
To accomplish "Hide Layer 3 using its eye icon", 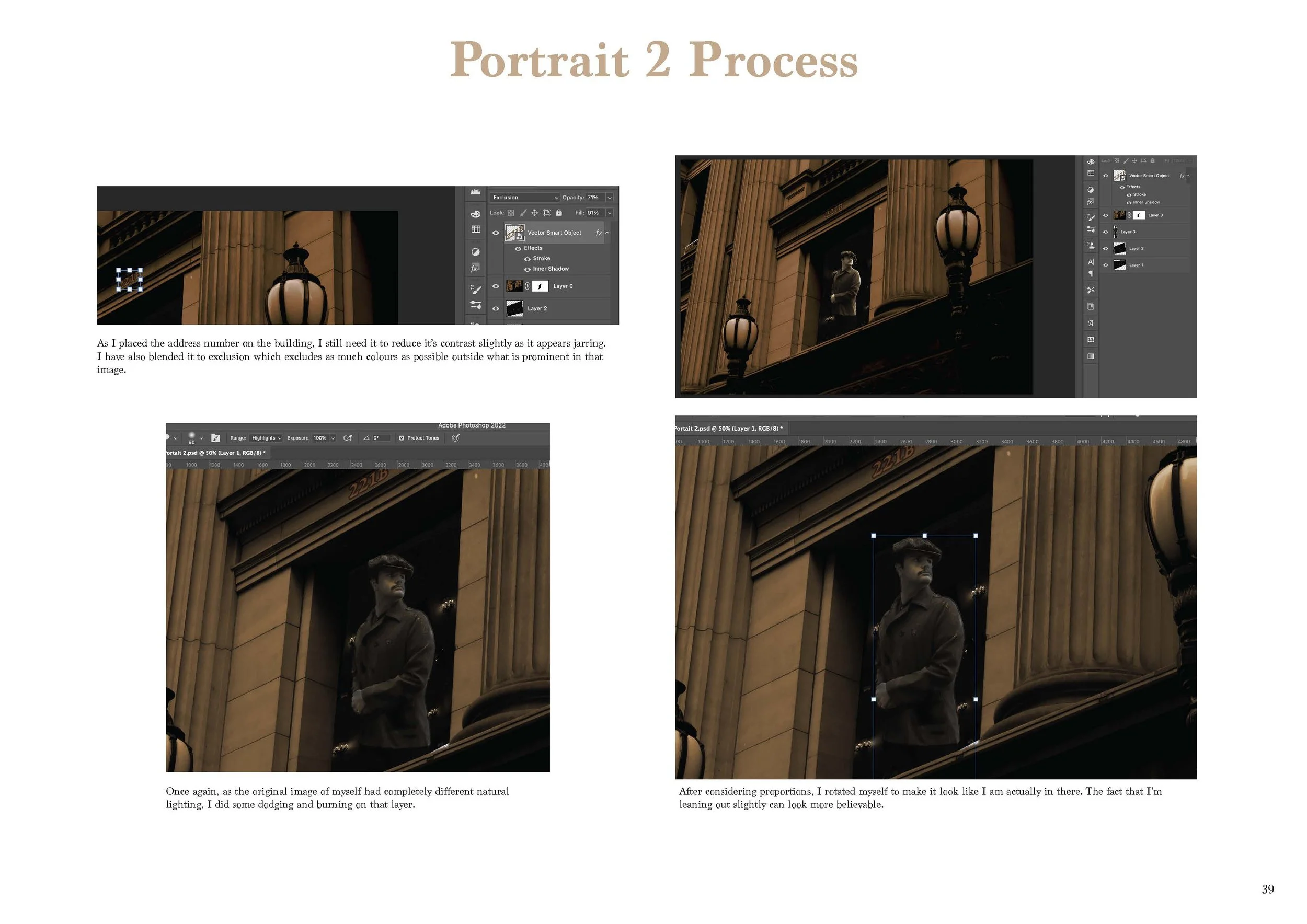I will [x=1106, y=232].
